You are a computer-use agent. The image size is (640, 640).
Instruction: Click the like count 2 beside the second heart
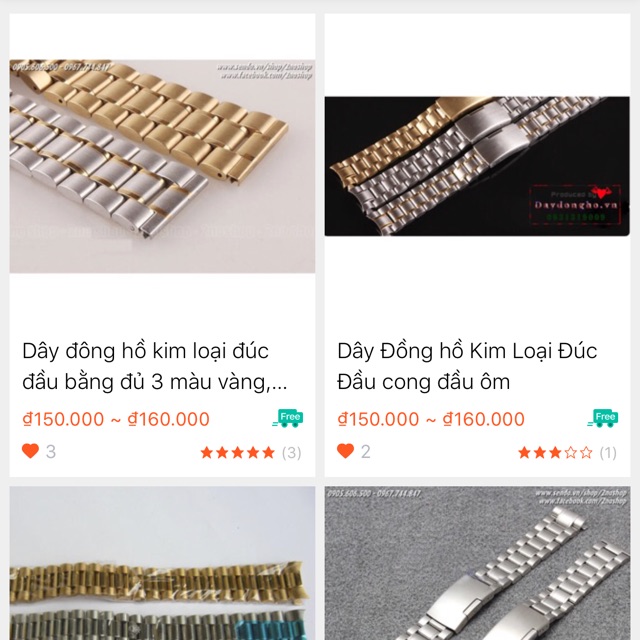tap(366, 452)
